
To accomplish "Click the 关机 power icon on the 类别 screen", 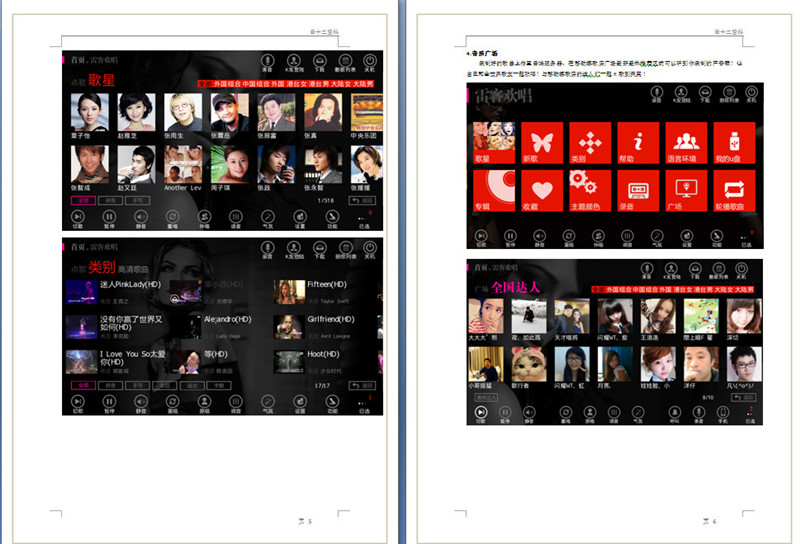I will [369, 250].
